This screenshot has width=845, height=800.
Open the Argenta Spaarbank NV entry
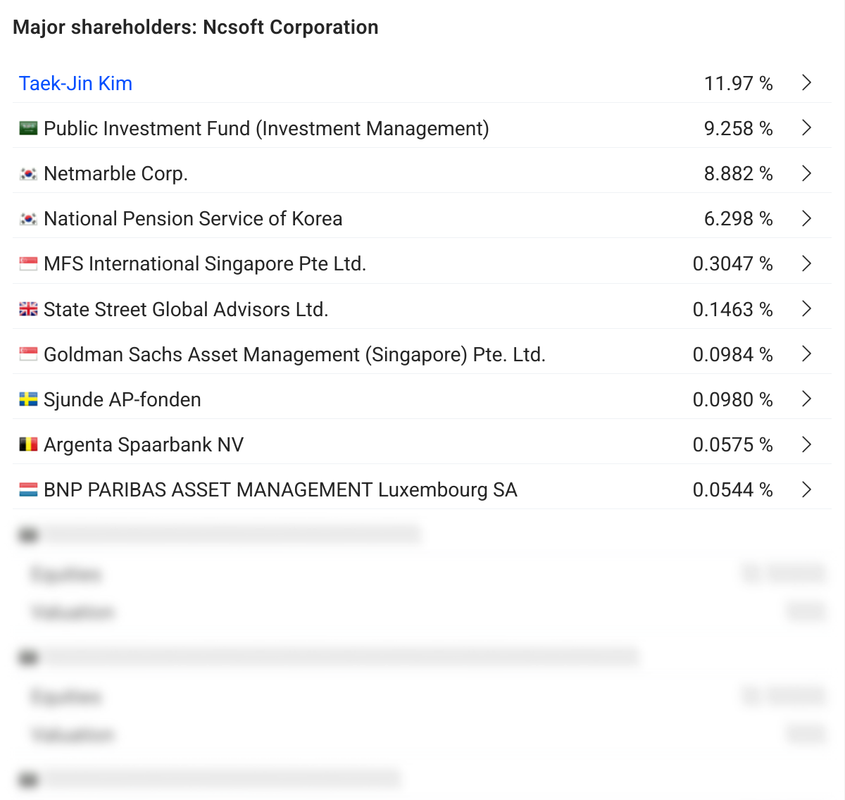coord(143,445)
